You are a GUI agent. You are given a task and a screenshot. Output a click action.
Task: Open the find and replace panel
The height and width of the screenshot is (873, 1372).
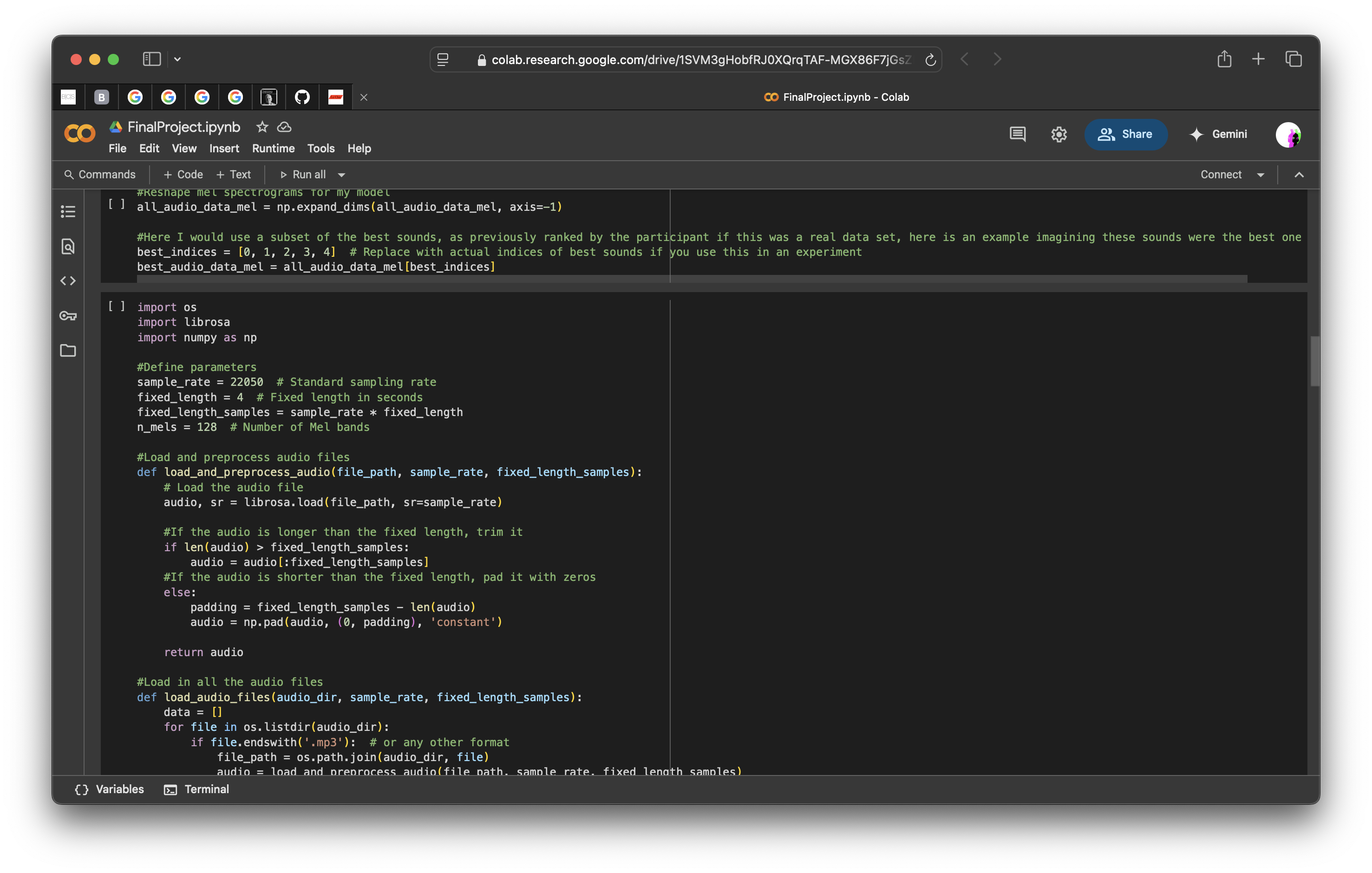coord(68,246)
